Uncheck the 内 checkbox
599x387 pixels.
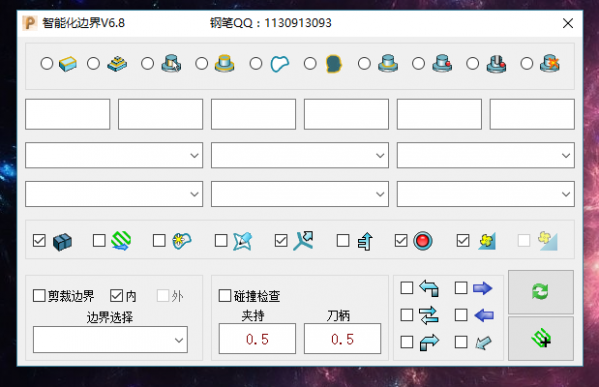click(116, 296)
